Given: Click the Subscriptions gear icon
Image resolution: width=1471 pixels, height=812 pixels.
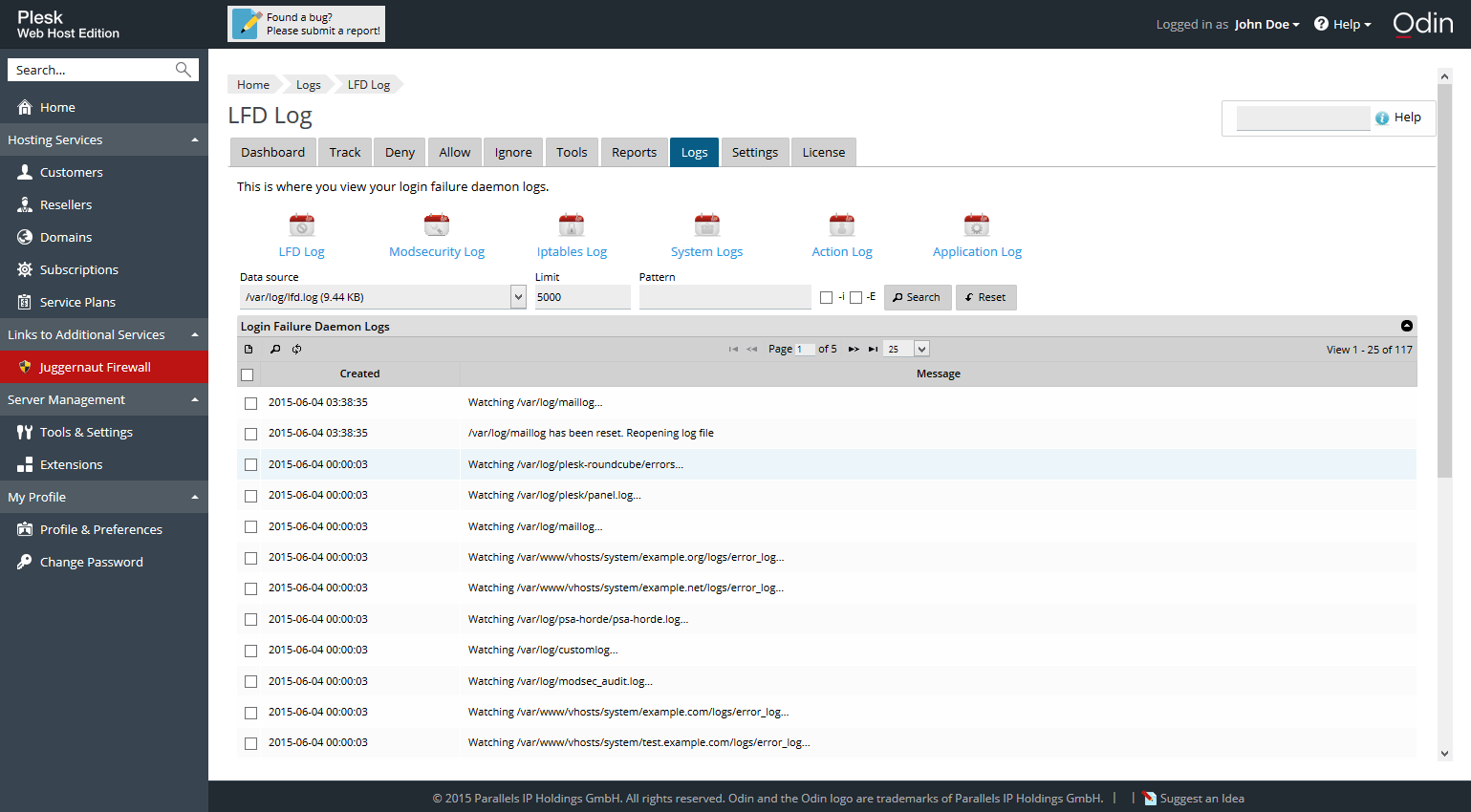Looking at the screenshot, I should click(x=25, y=269).
